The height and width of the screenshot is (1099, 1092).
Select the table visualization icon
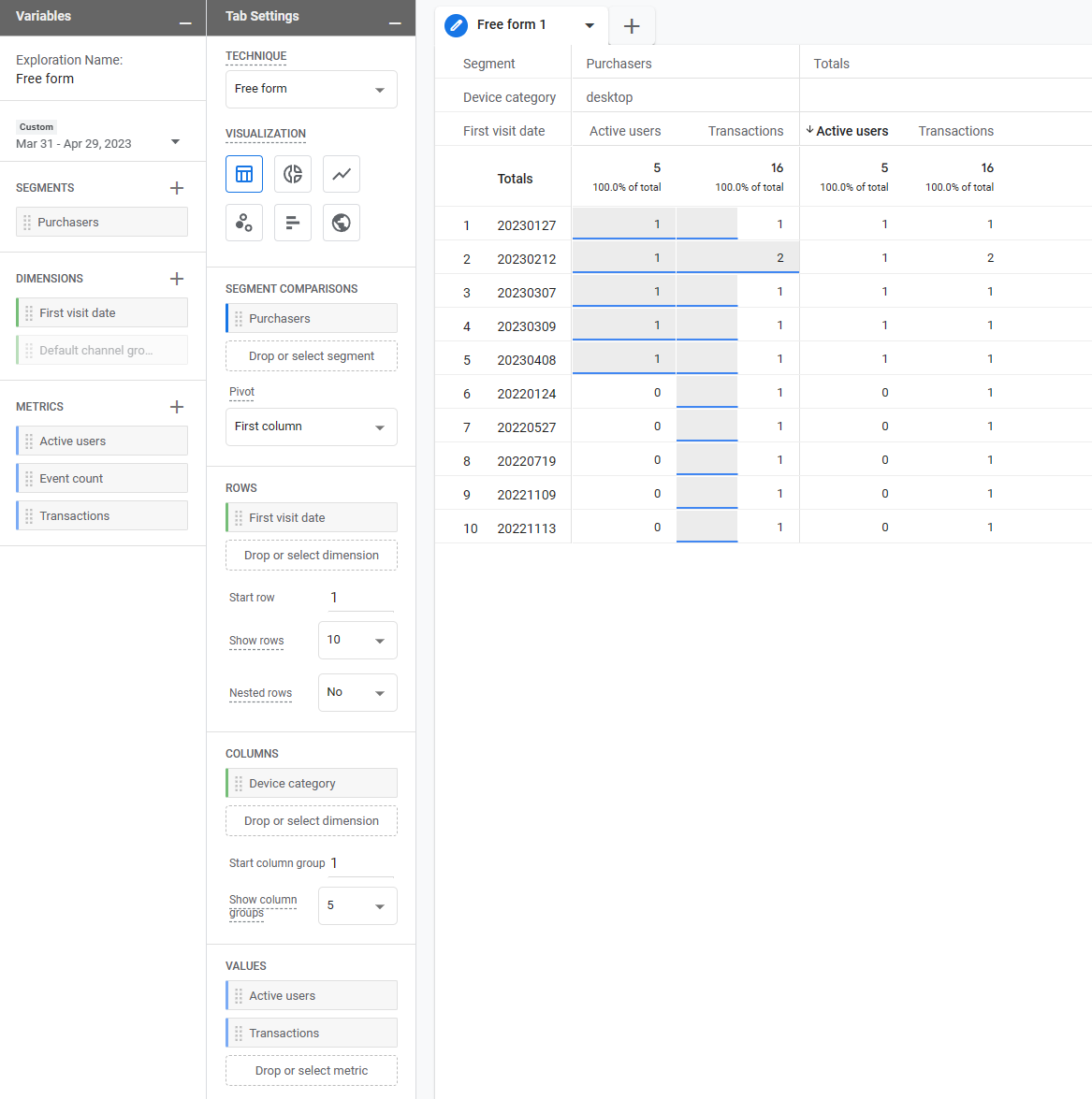coord(244,174)
